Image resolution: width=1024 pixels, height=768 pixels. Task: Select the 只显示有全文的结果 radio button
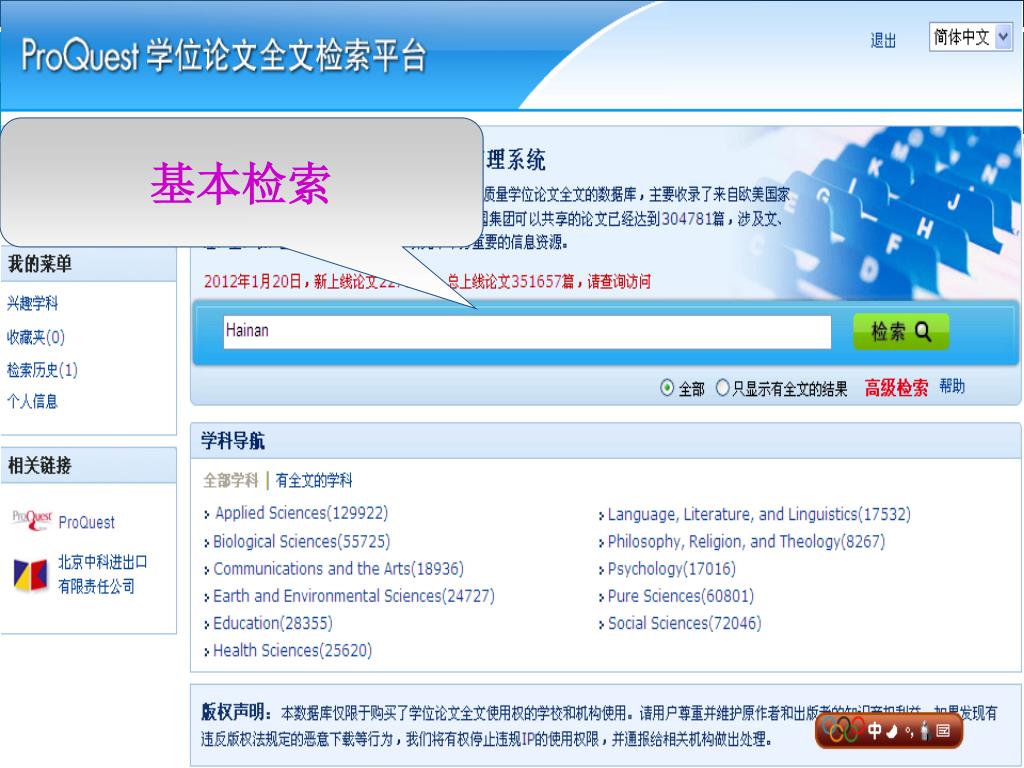click(x=722, y=388)
